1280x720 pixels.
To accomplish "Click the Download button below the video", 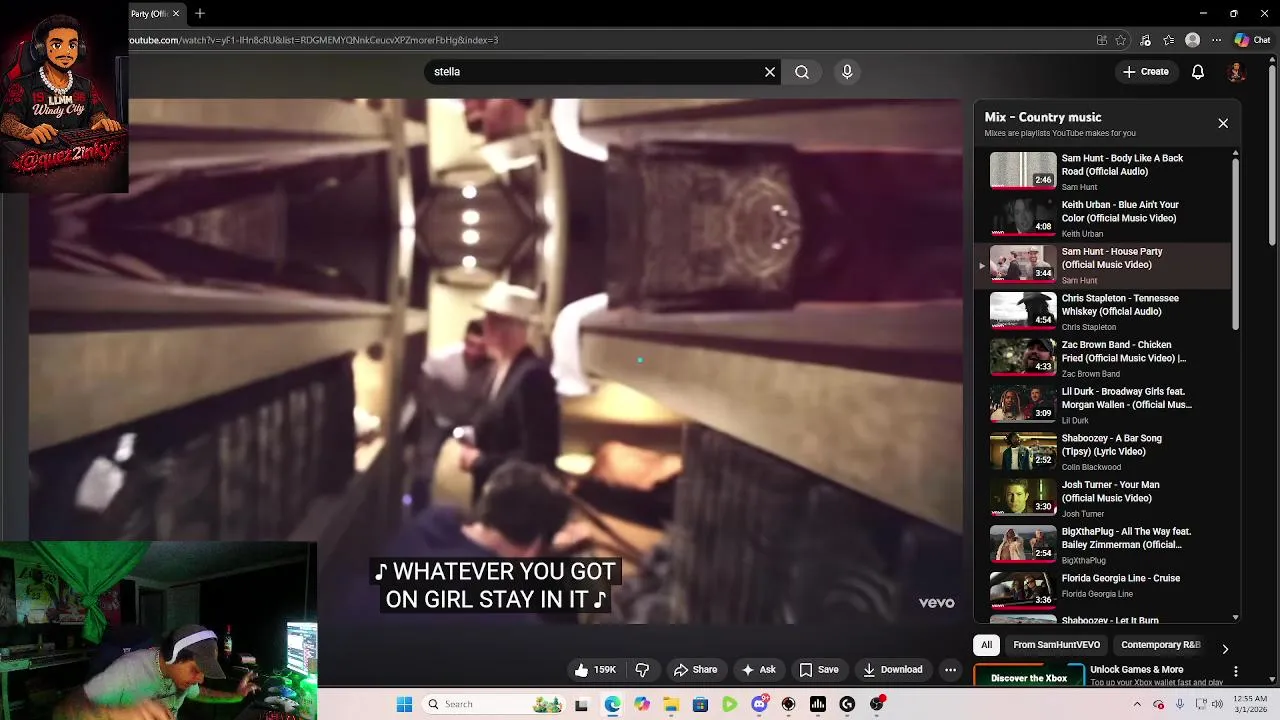I will pyautogui.click(x=893, y=670).
